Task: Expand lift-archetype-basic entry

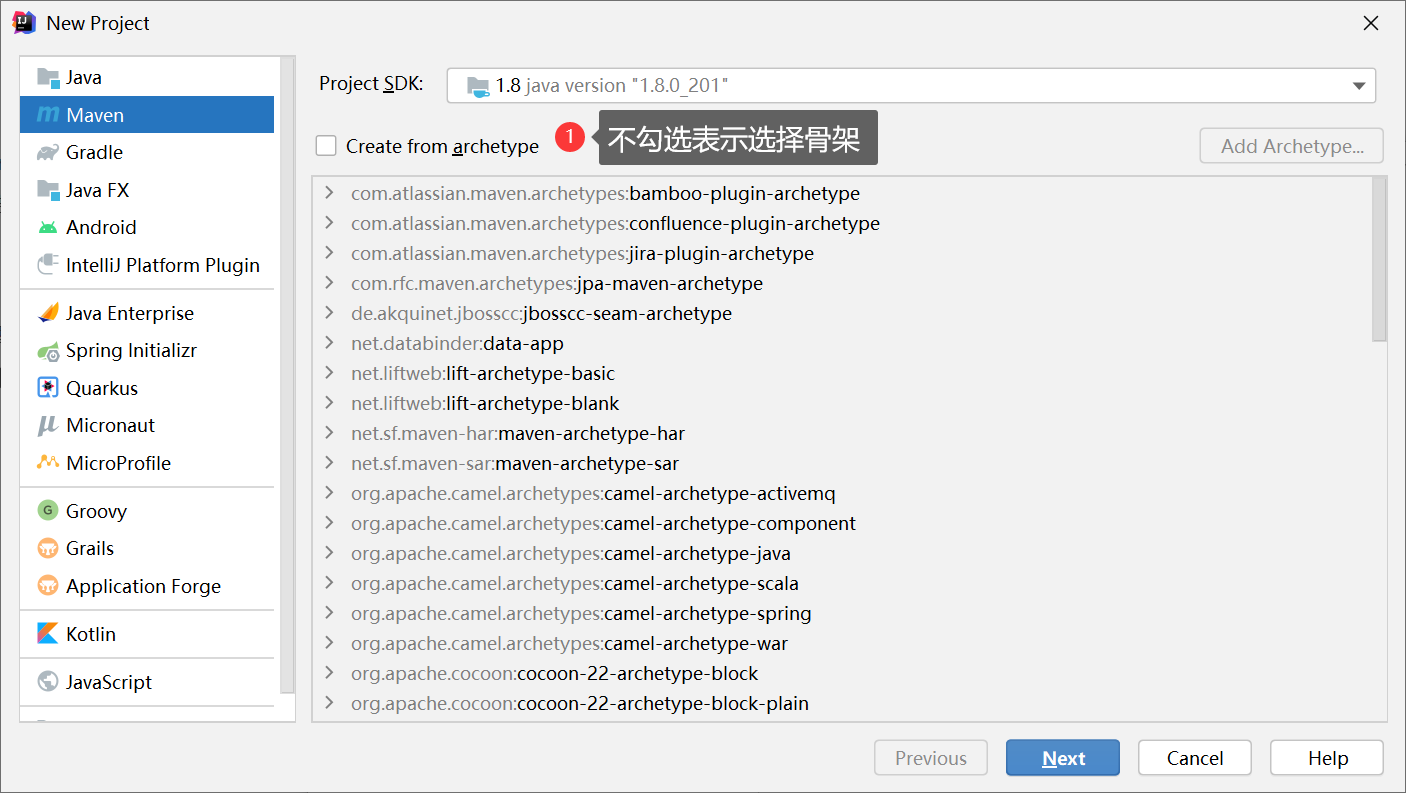Action: click(x=330, y=373)
